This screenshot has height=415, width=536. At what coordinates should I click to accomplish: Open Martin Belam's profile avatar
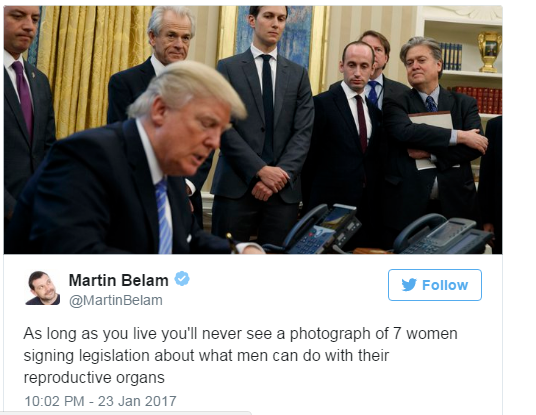coord(43,288)
